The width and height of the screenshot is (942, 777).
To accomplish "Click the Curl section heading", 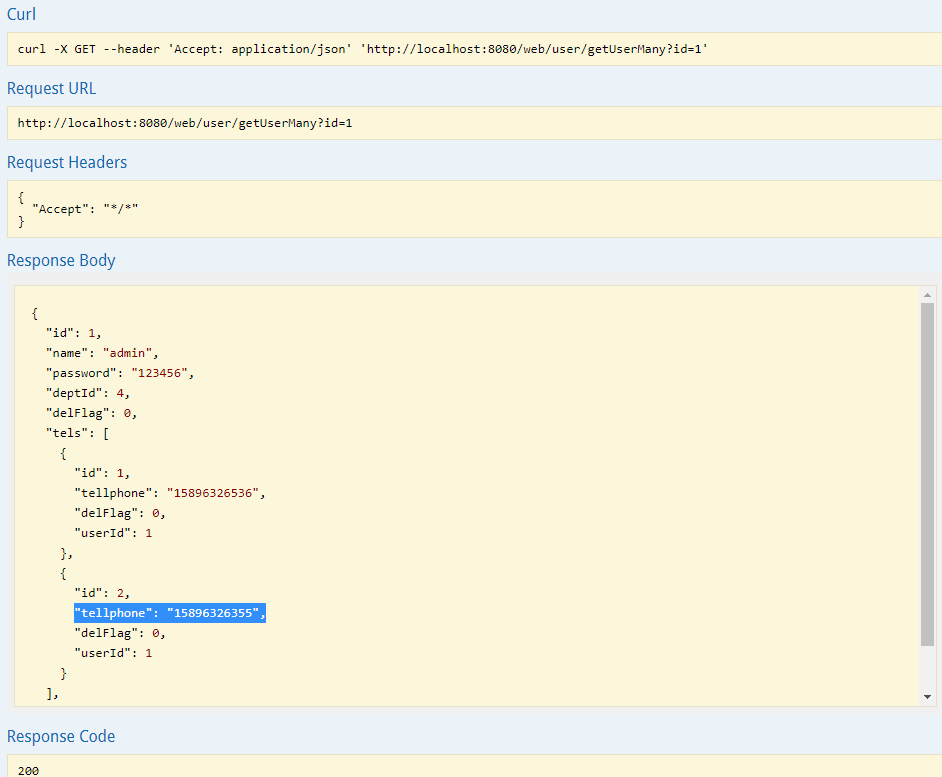I will [21, 14].
